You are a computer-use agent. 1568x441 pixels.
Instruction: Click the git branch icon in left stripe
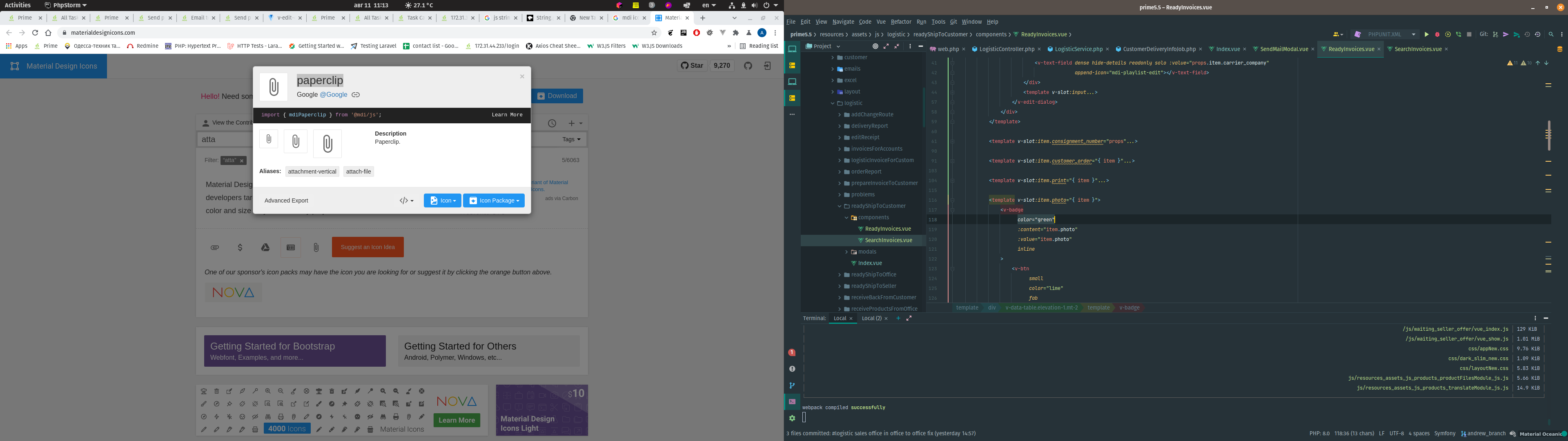[x=792, y=385]
